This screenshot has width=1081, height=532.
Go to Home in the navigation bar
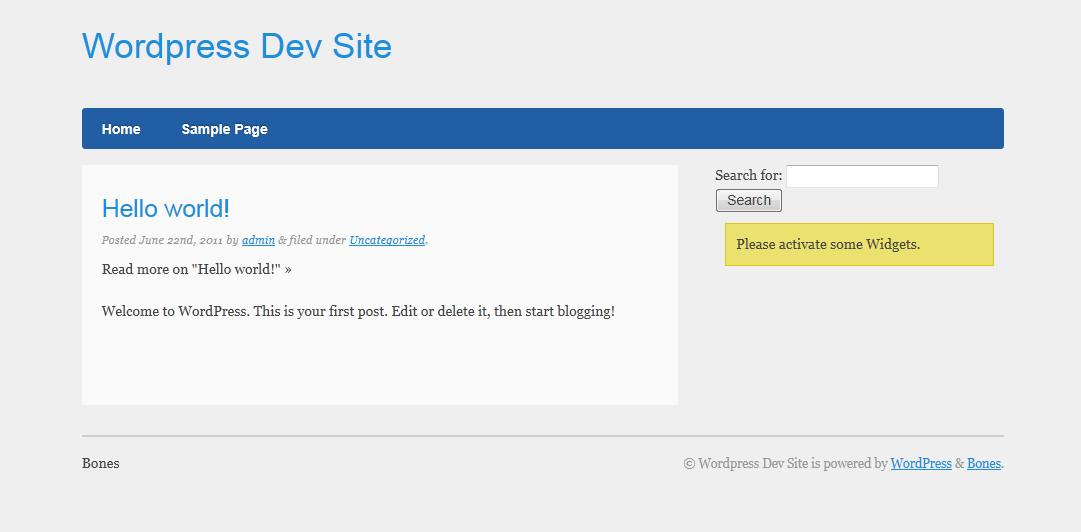(x=121, y=129)
